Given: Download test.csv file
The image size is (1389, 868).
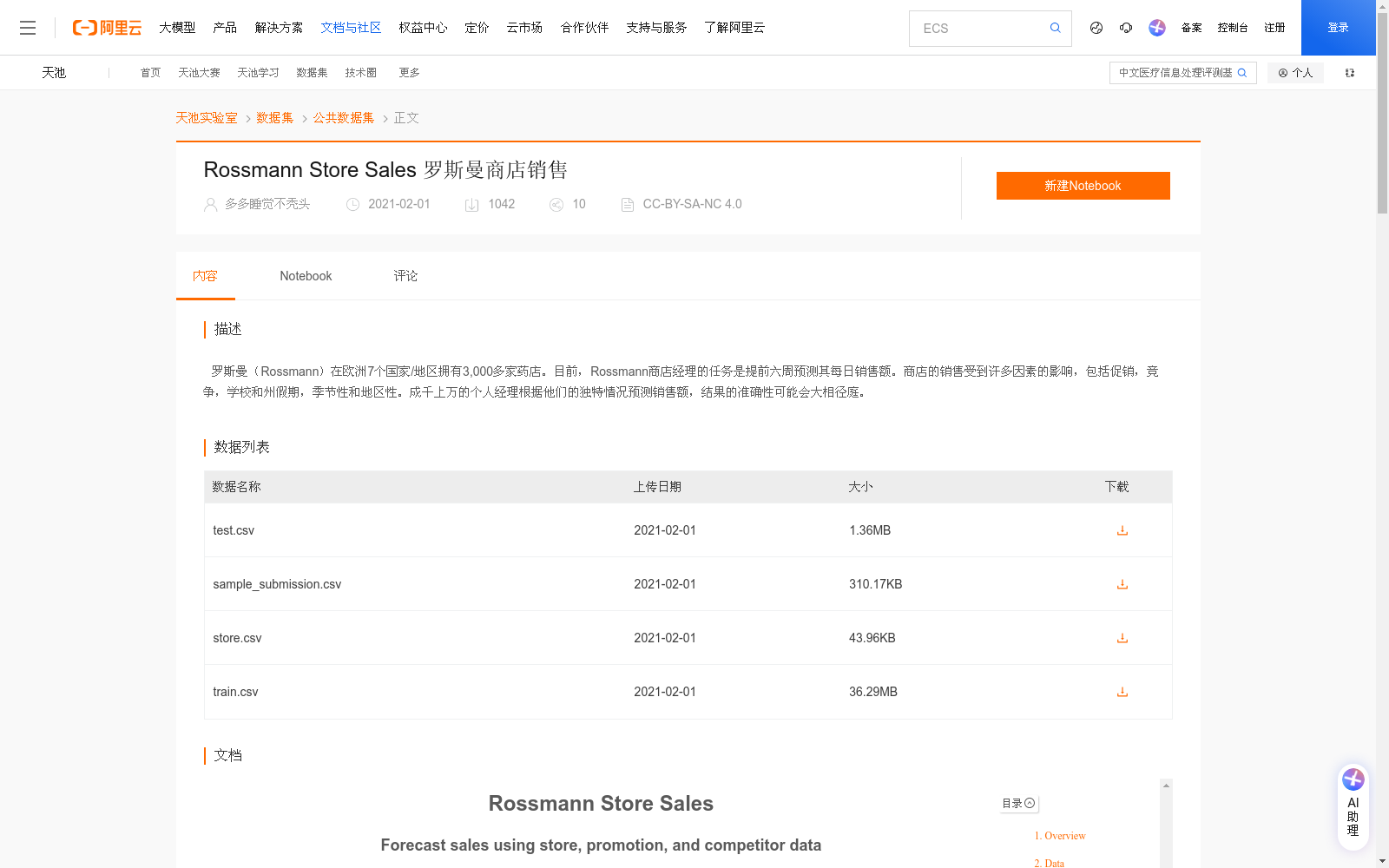Looking at the screenshot, I should pos(1122,530).
